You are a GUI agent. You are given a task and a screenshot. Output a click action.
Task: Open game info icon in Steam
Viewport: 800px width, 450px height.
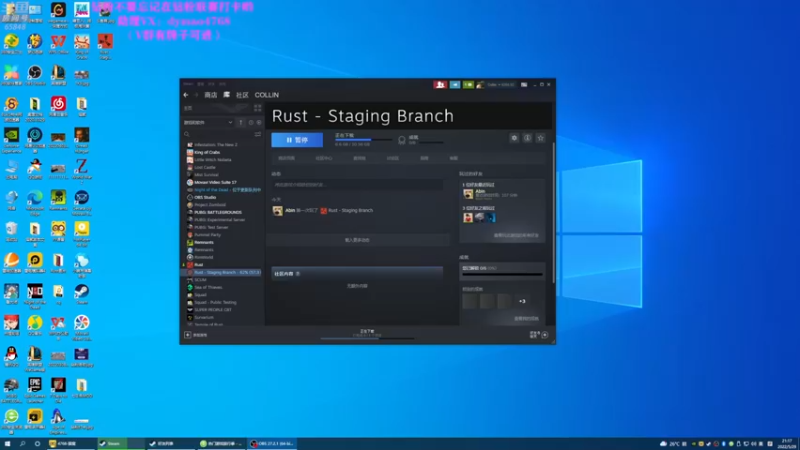tap(527, 138)
